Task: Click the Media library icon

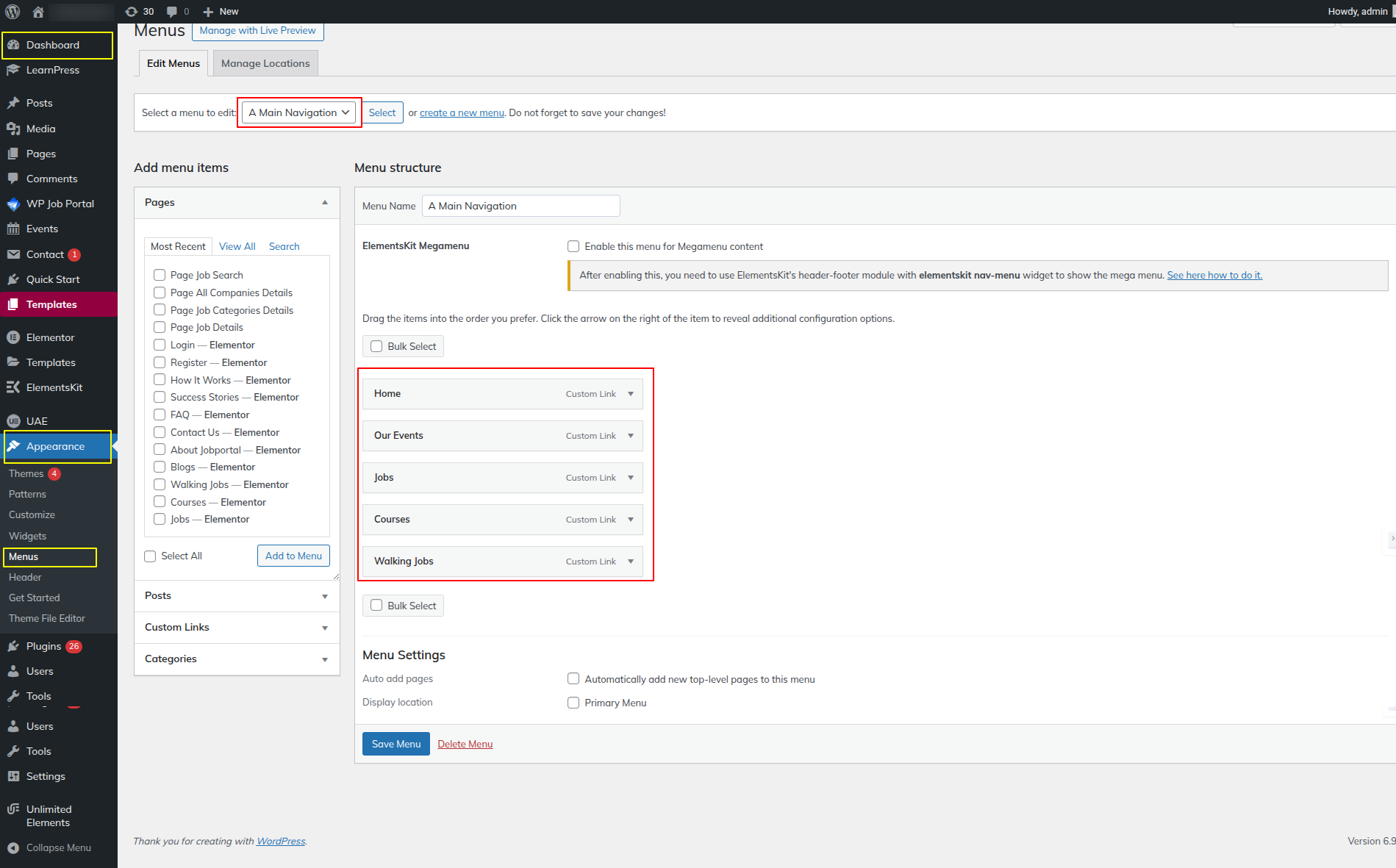Action: 13,129
